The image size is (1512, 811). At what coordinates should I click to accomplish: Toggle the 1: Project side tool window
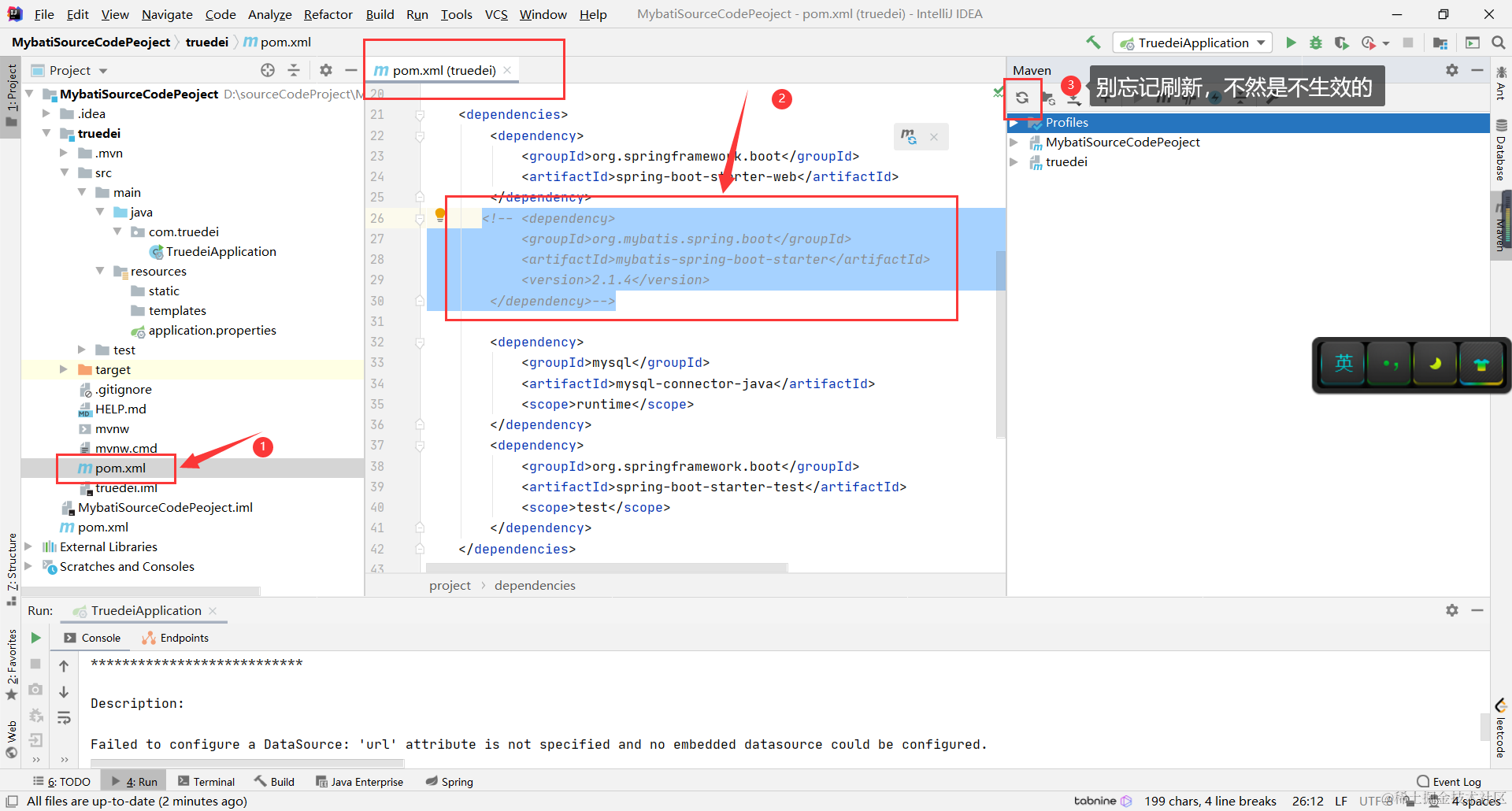(x=11, y=95)
